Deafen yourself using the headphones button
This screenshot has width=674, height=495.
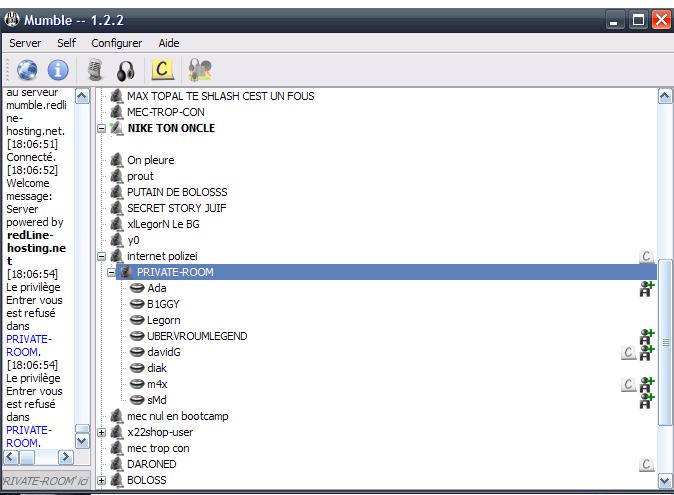126,70
